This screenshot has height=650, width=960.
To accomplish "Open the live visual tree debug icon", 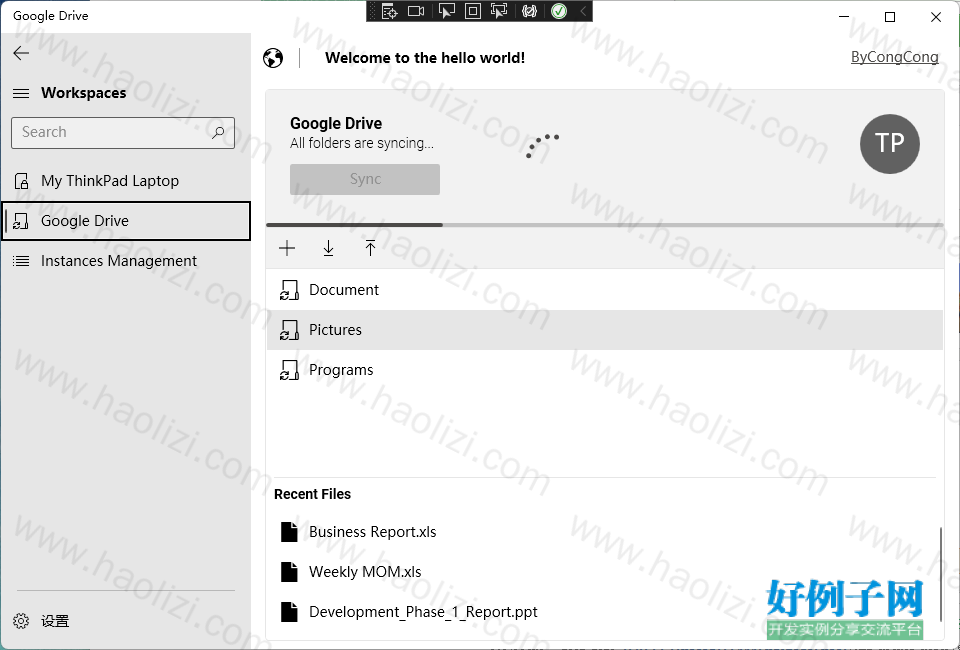I will click(x=389, y=11).
